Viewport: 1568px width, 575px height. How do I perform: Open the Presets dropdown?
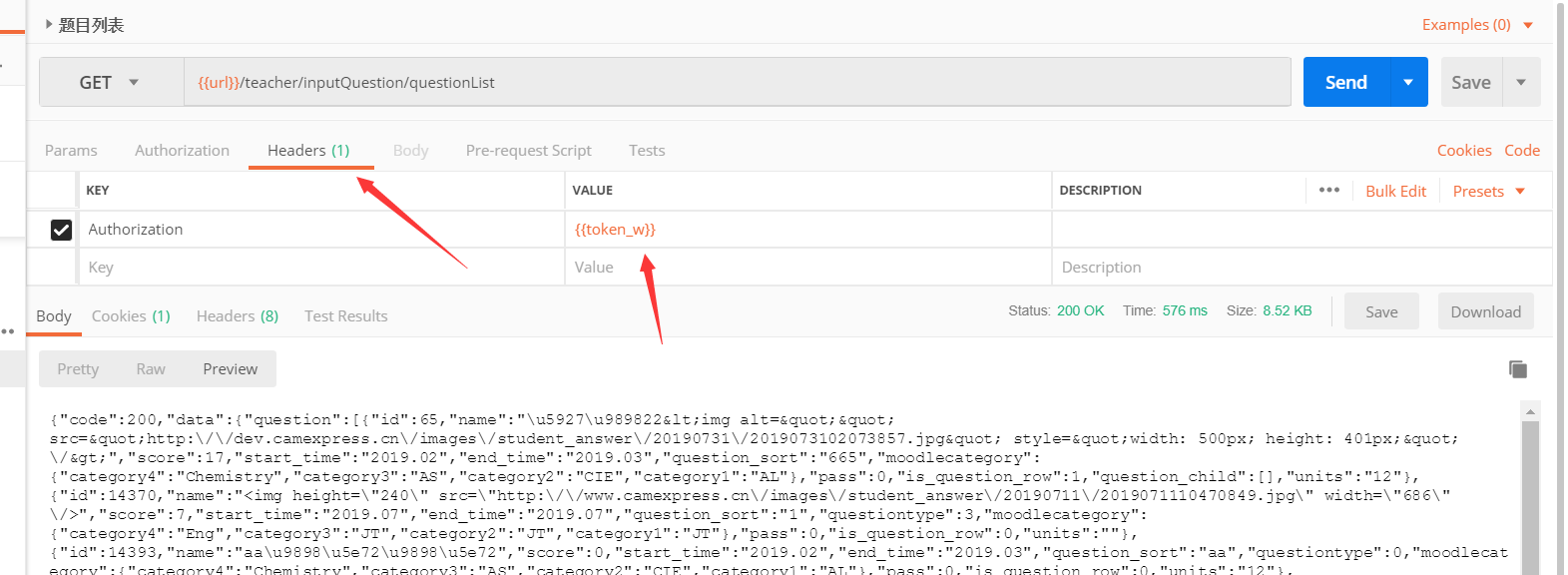point(1488,192)
